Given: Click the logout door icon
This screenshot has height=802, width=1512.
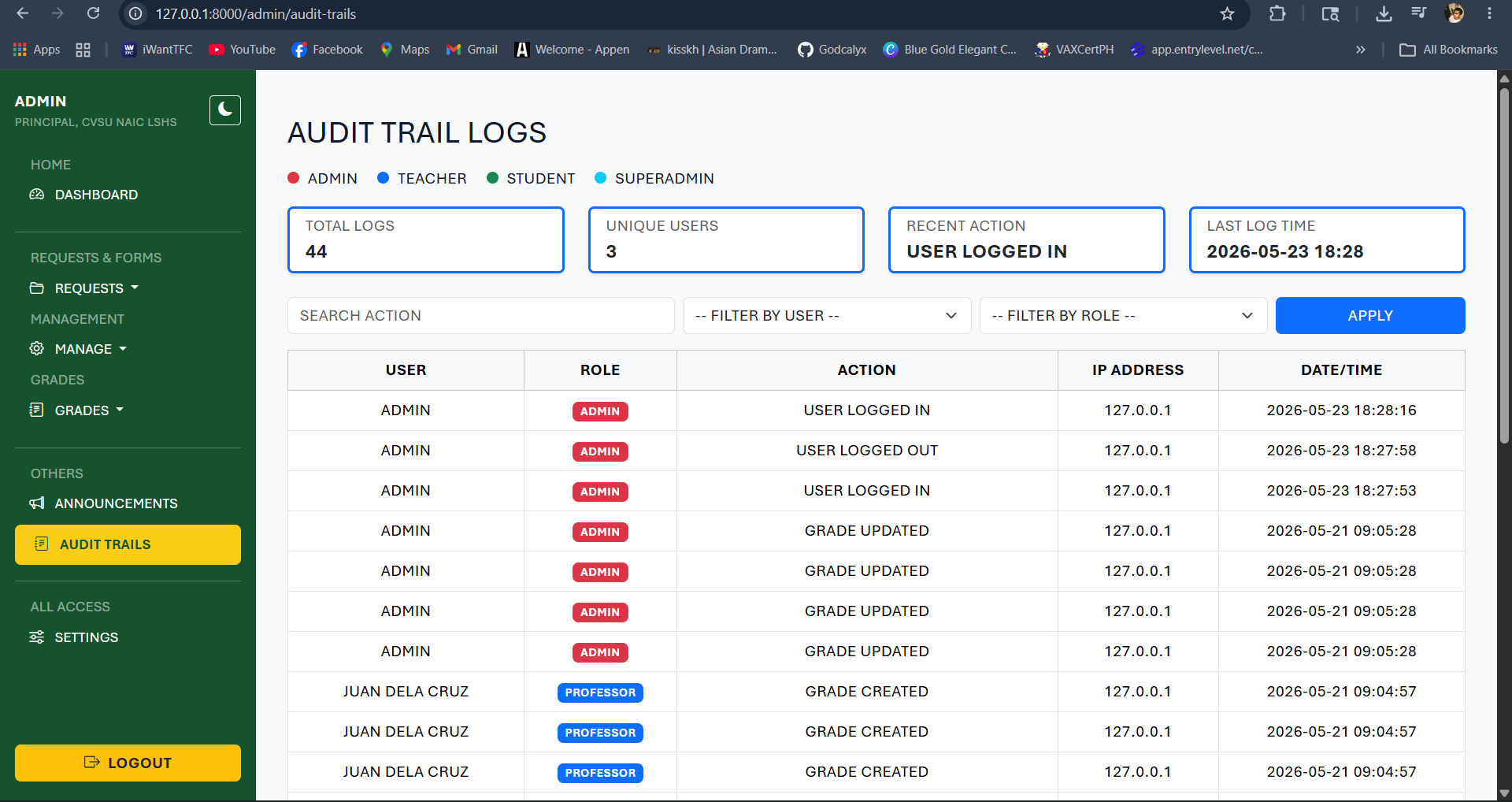Looking at the screenshot, I should click(x=92, y=763).
